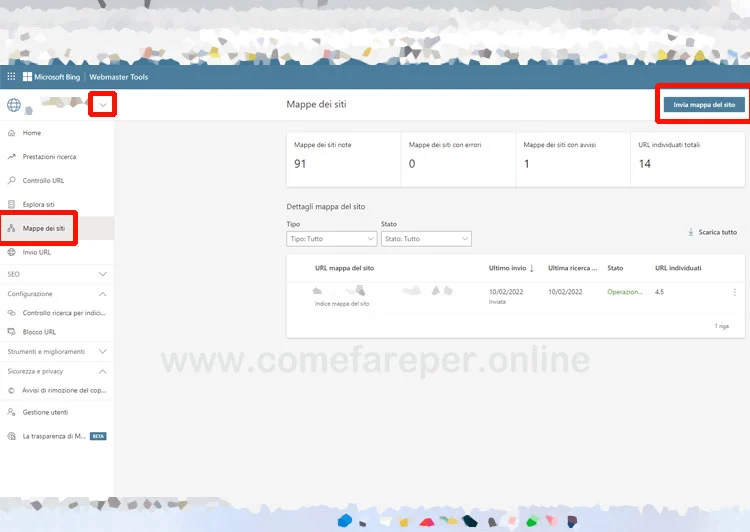The height and width of the screenshot is (532, 750).
Task: Click the Esplora siti document icon
Action: click(11, 204)
